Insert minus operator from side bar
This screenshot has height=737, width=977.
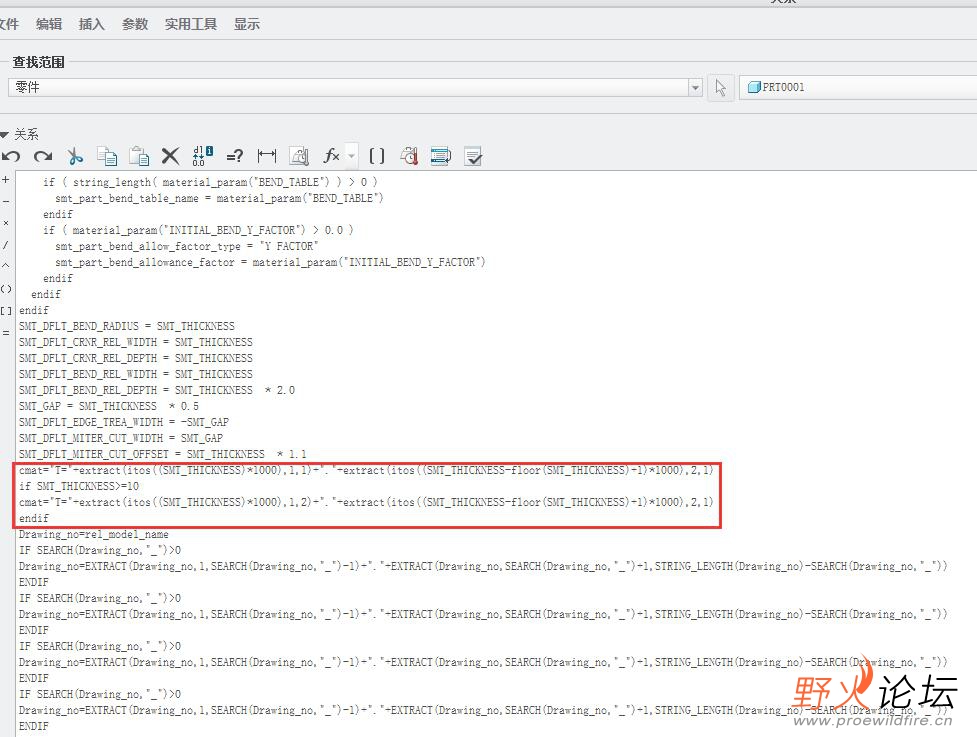click(6, 201)
